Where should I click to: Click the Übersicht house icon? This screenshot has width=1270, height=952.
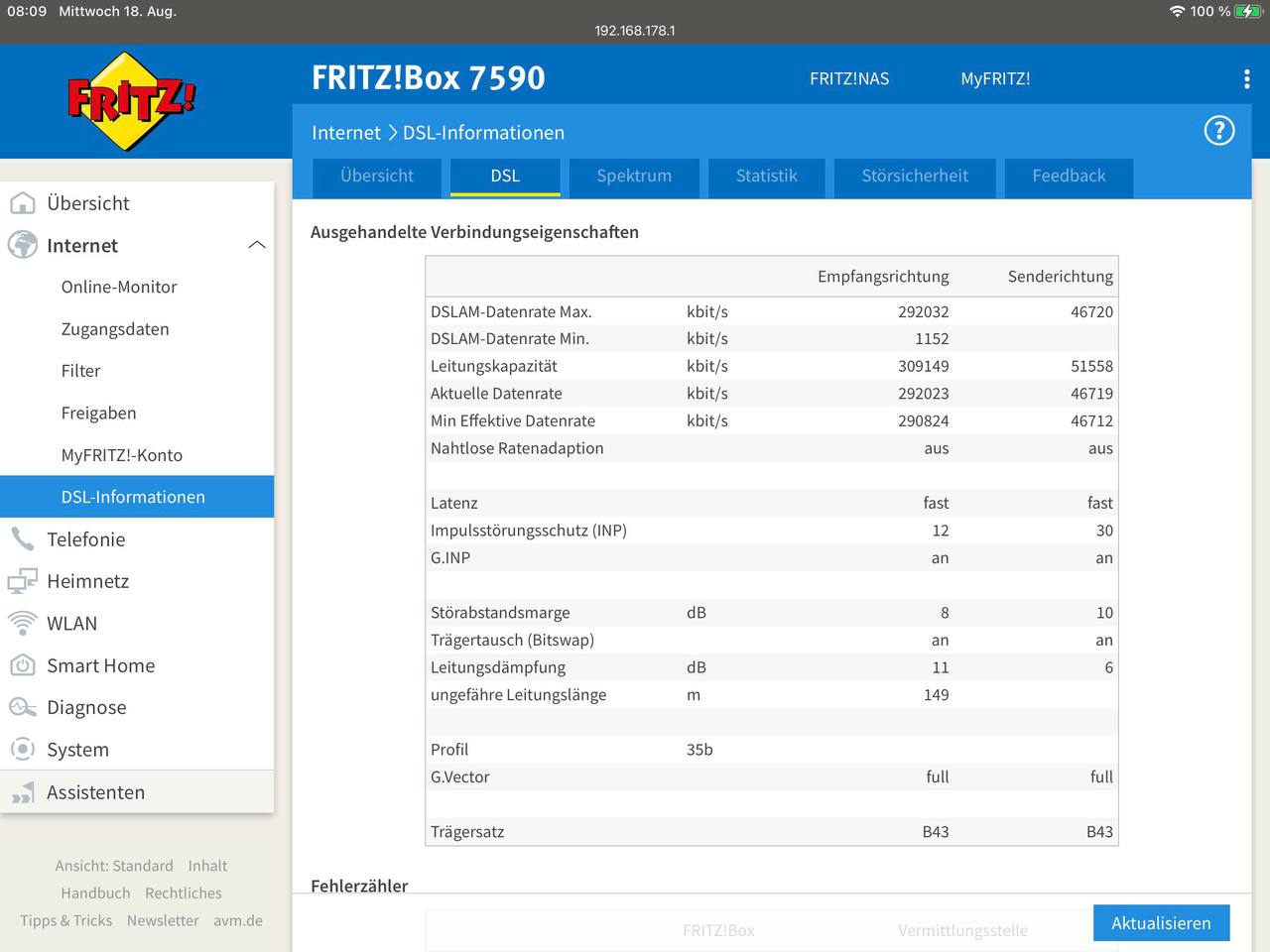click(22, 203)
